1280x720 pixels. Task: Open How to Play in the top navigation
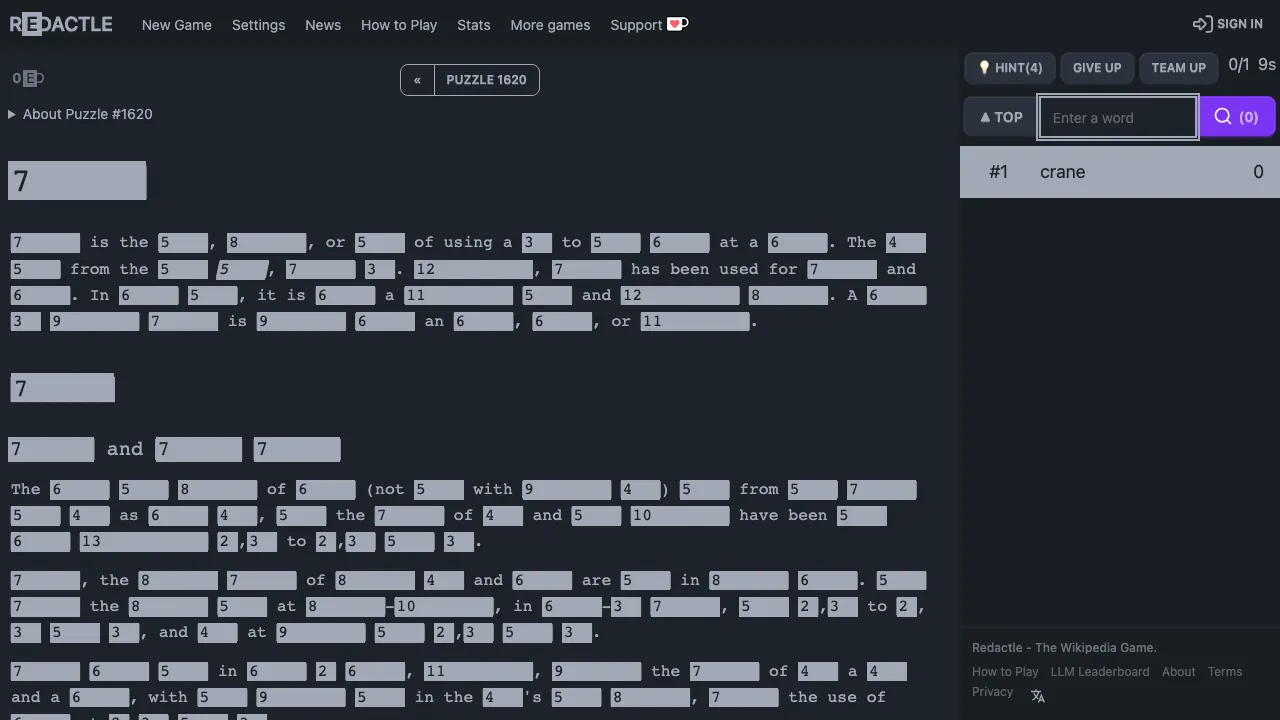click(399, 25)
